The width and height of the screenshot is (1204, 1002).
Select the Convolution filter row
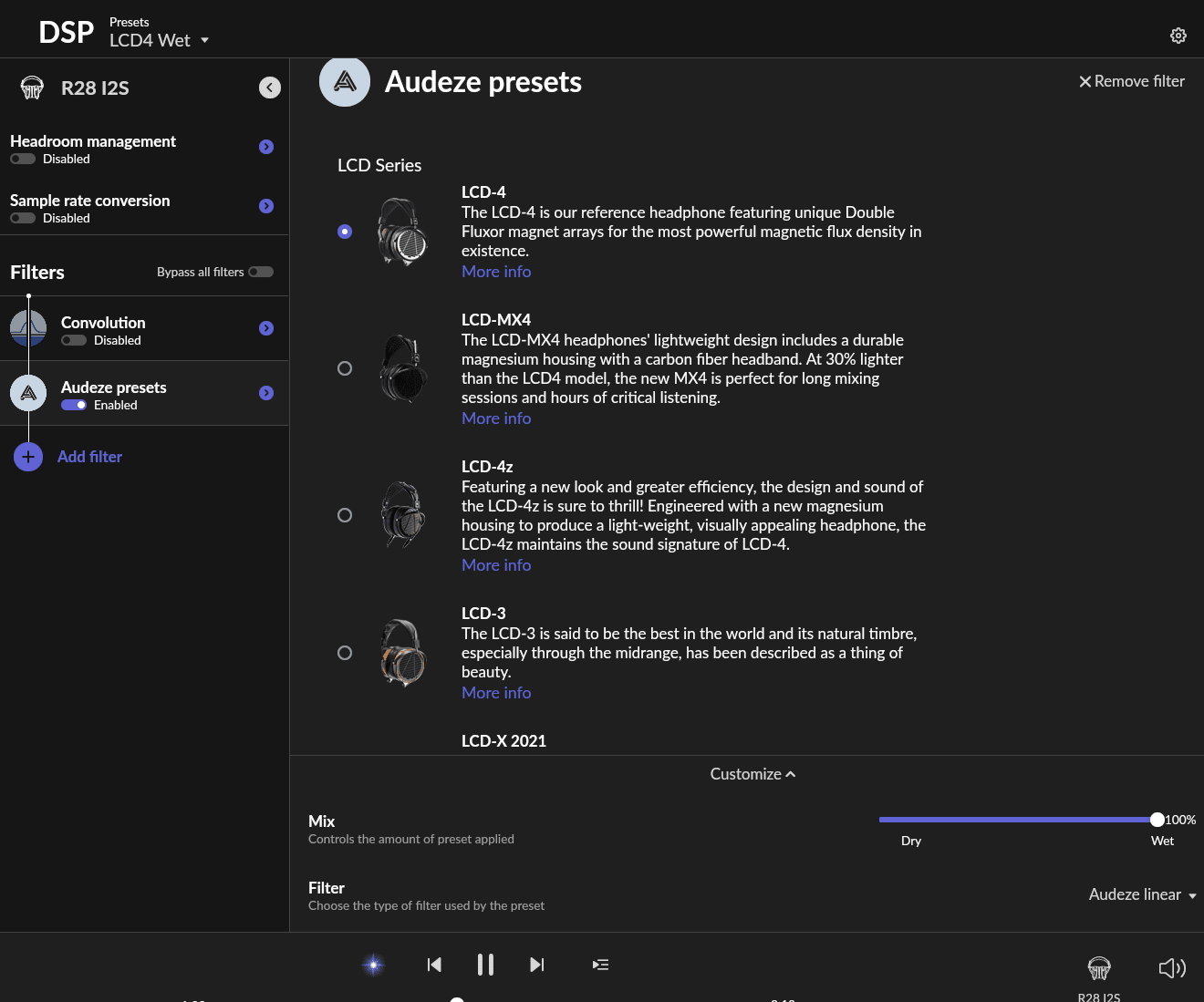click(144, 328)
